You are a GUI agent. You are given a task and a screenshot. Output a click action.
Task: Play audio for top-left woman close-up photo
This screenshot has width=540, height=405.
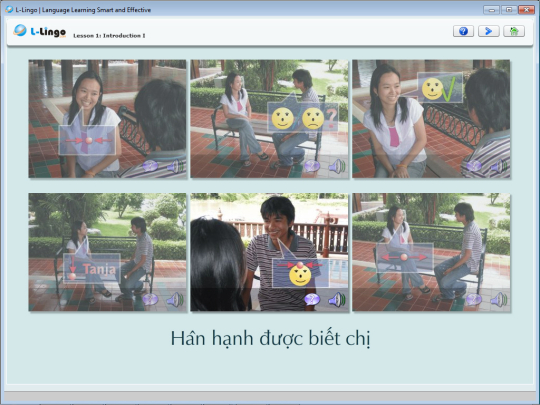tap(176, 166)
